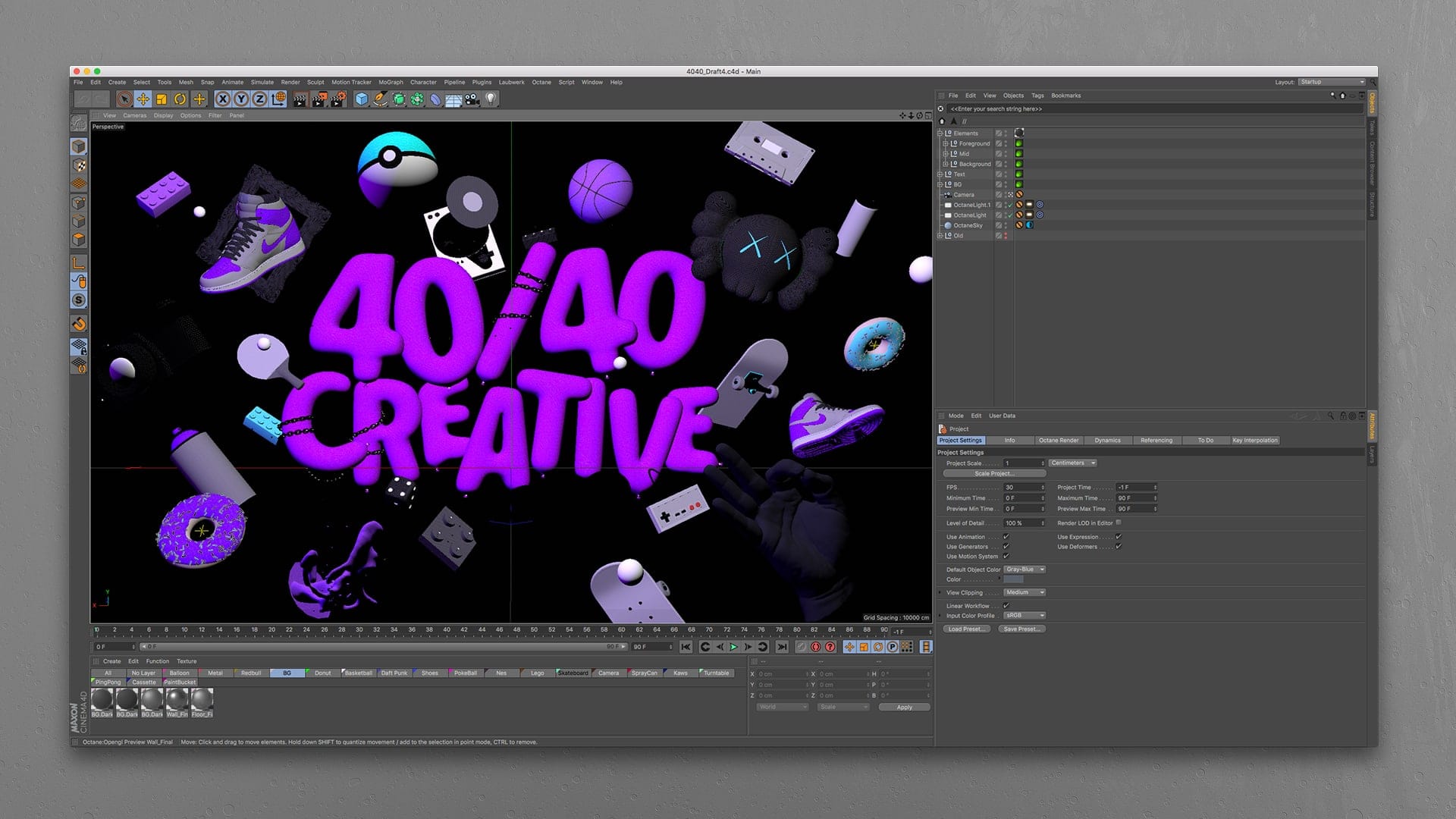Select the Donut material layer tab

323,673
